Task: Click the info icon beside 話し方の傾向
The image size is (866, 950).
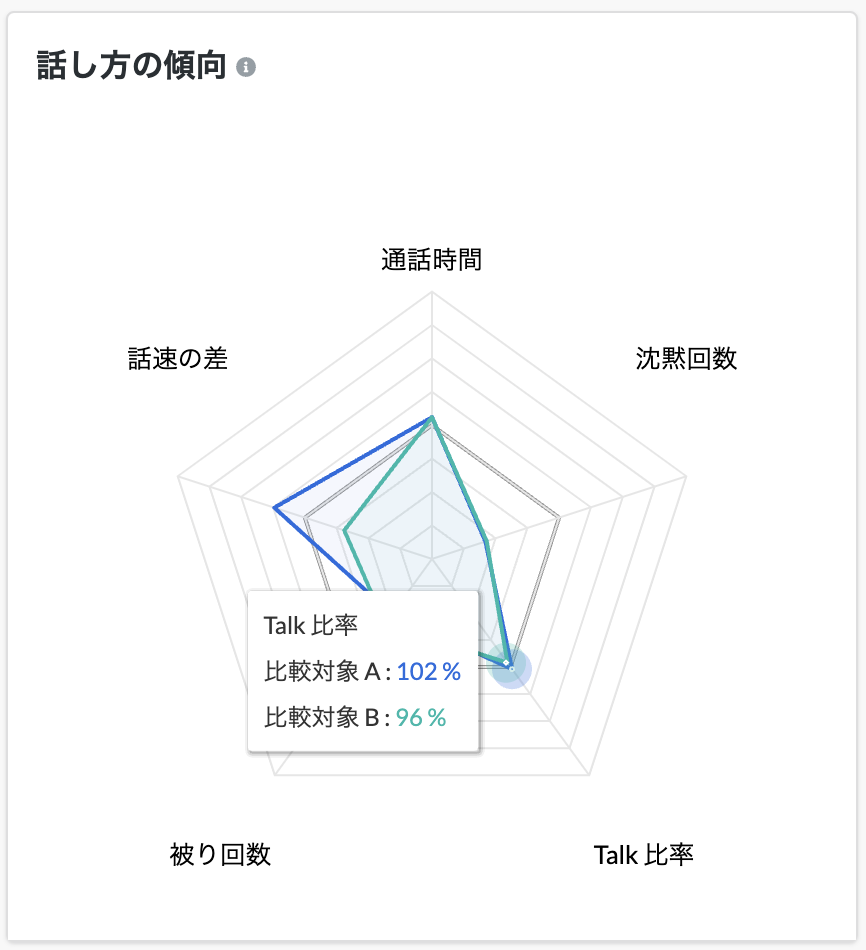Action: (x=245, y=67)
